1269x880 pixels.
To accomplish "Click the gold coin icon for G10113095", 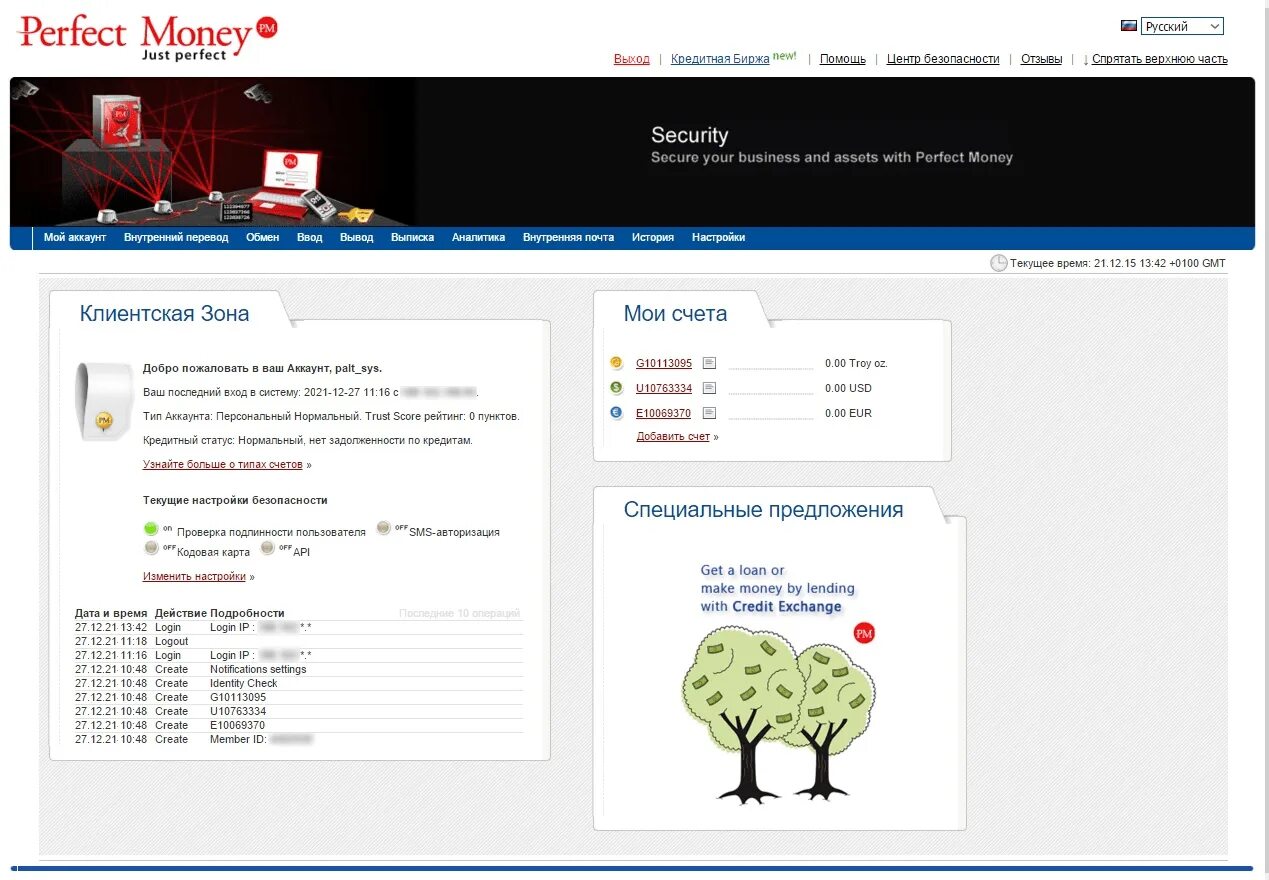I will coord(616,363).
